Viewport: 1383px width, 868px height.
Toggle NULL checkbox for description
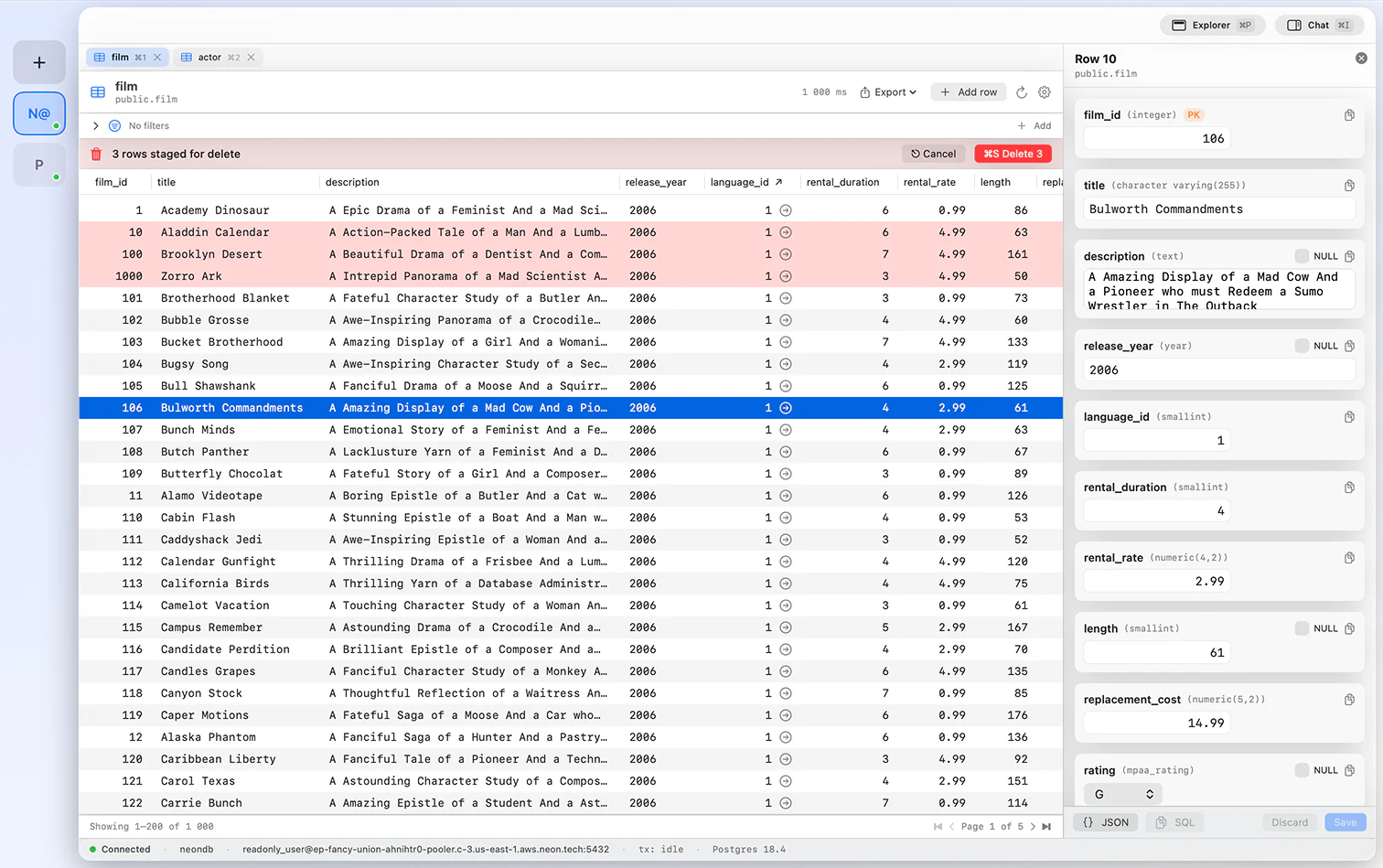tap(1302, 256)
